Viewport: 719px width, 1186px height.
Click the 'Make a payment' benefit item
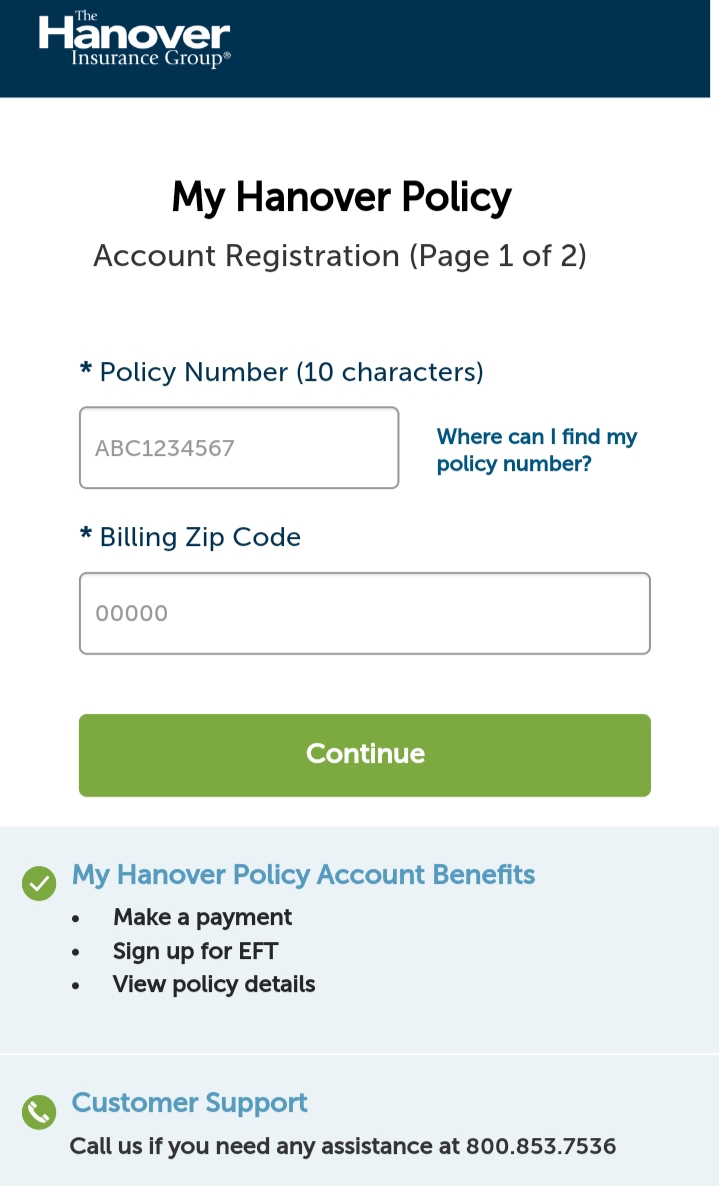(x=202, y=917)
